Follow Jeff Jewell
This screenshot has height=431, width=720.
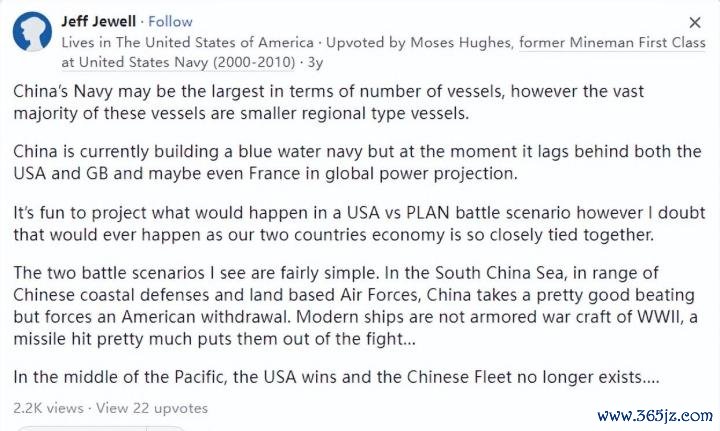[x=170, y=22]
